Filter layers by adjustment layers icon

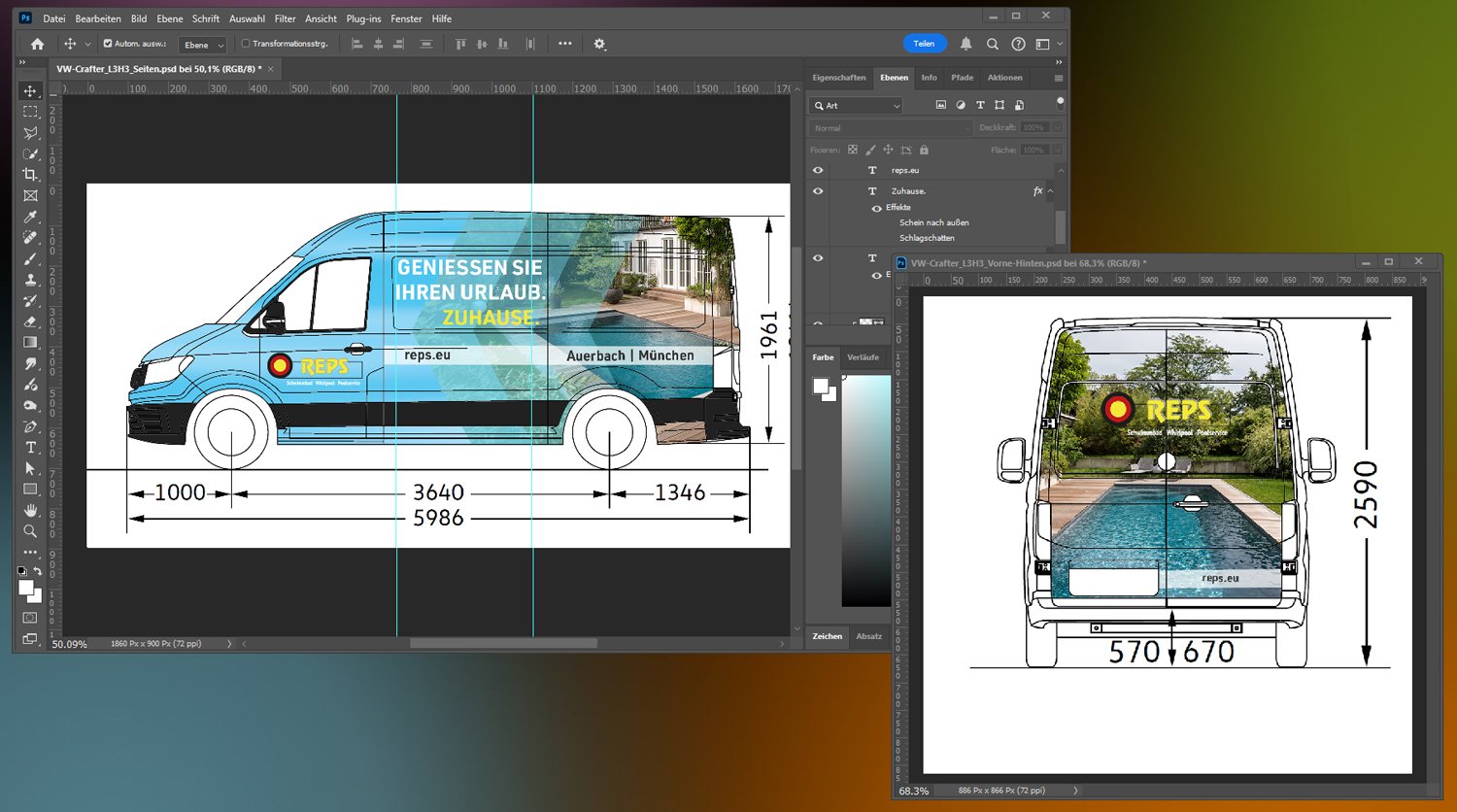(961, 105)
